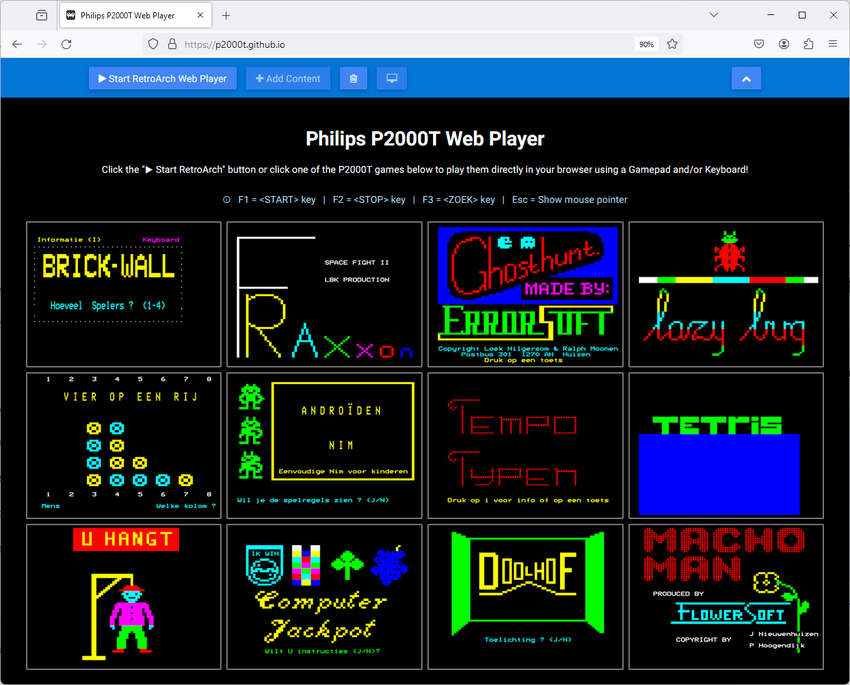
Task: Launch the Brick-Wall game thumbnail
Action: tap(124, 294)
